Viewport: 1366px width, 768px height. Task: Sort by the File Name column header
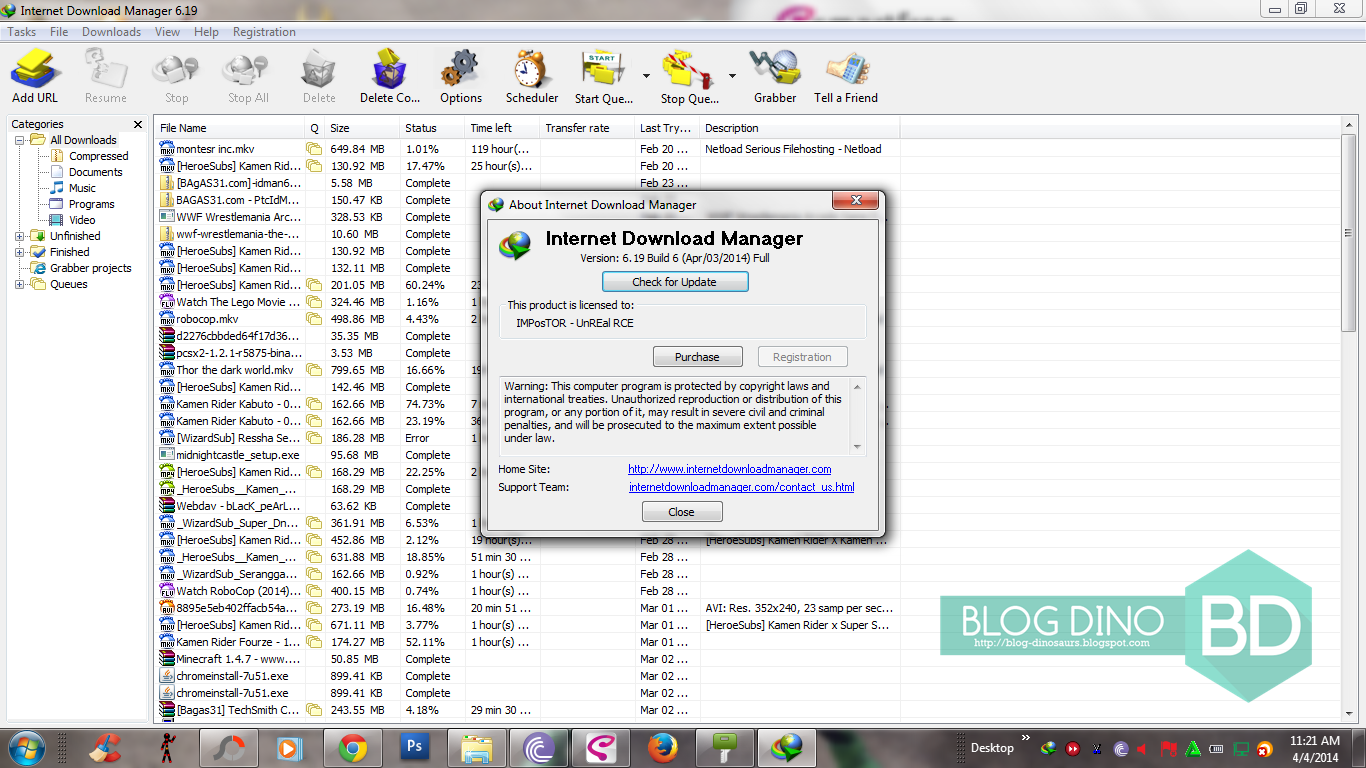230,128
